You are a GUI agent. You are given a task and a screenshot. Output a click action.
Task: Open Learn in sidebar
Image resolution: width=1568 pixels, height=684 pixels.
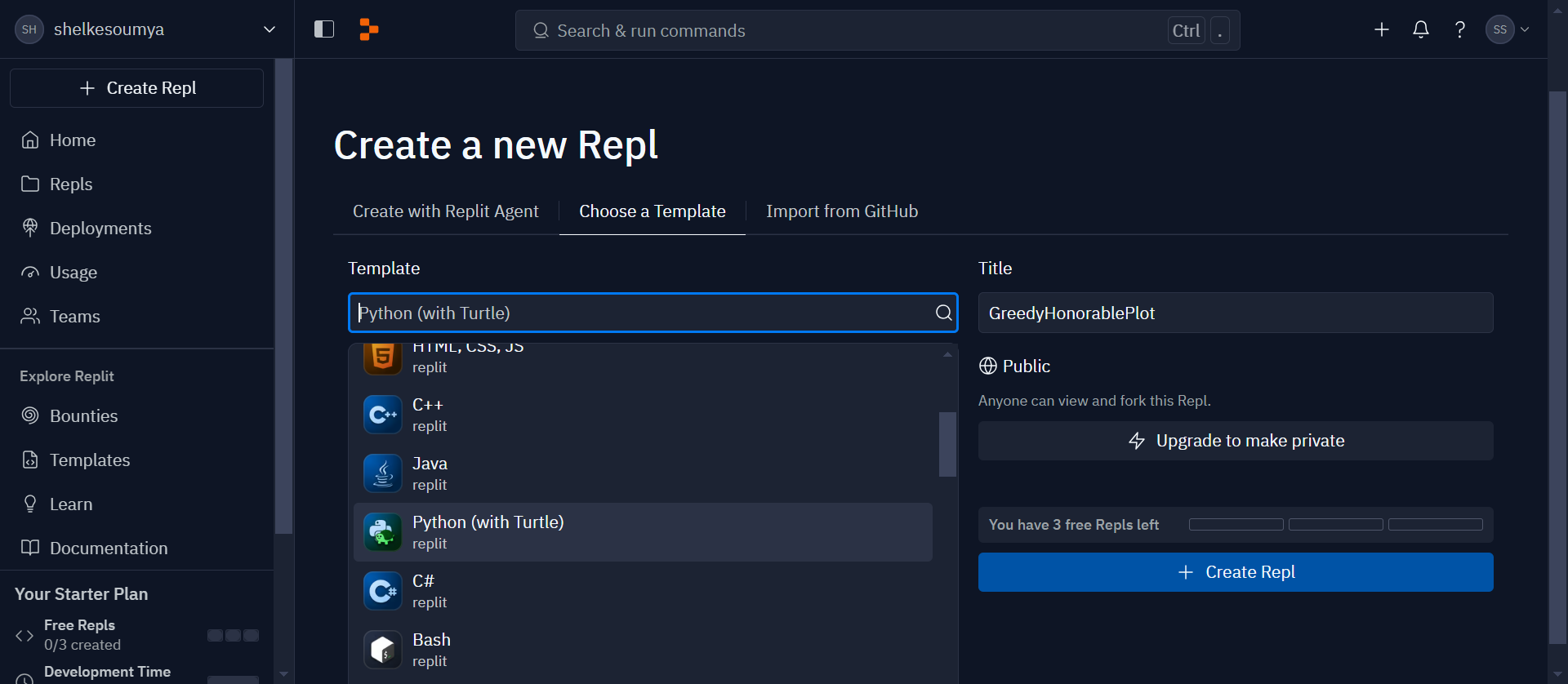tap(137, 504)
